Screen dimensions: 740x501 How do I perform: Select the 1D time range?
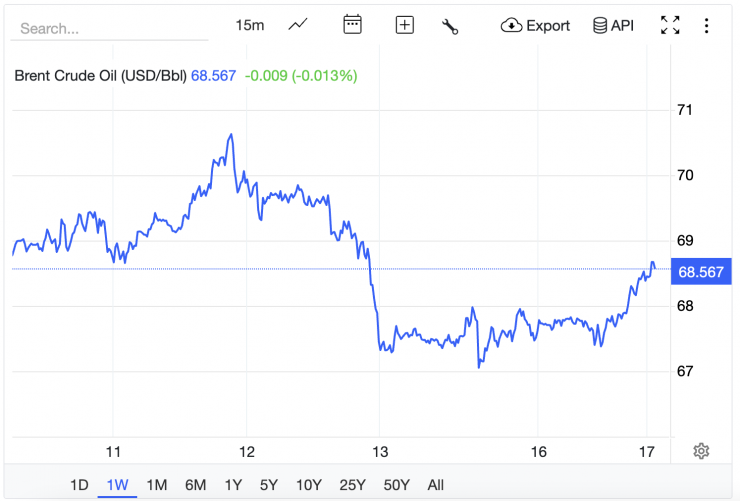tap(79, 485)
